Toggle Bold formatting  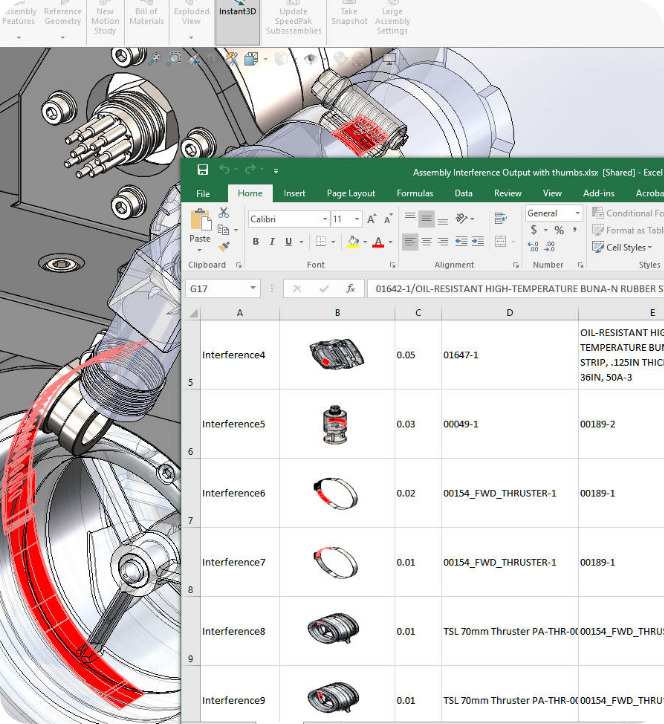click(256, 242)
